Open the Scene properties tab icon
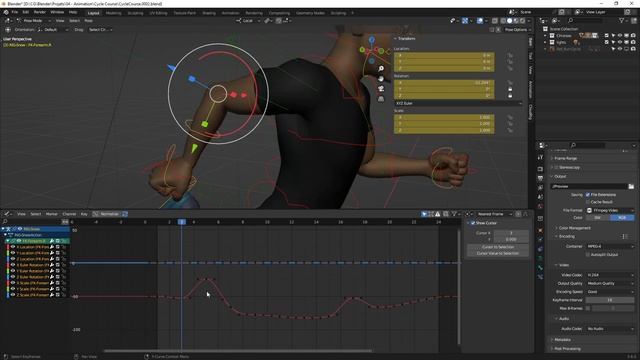This screenshot has width=640, height=360. point(540,197)
